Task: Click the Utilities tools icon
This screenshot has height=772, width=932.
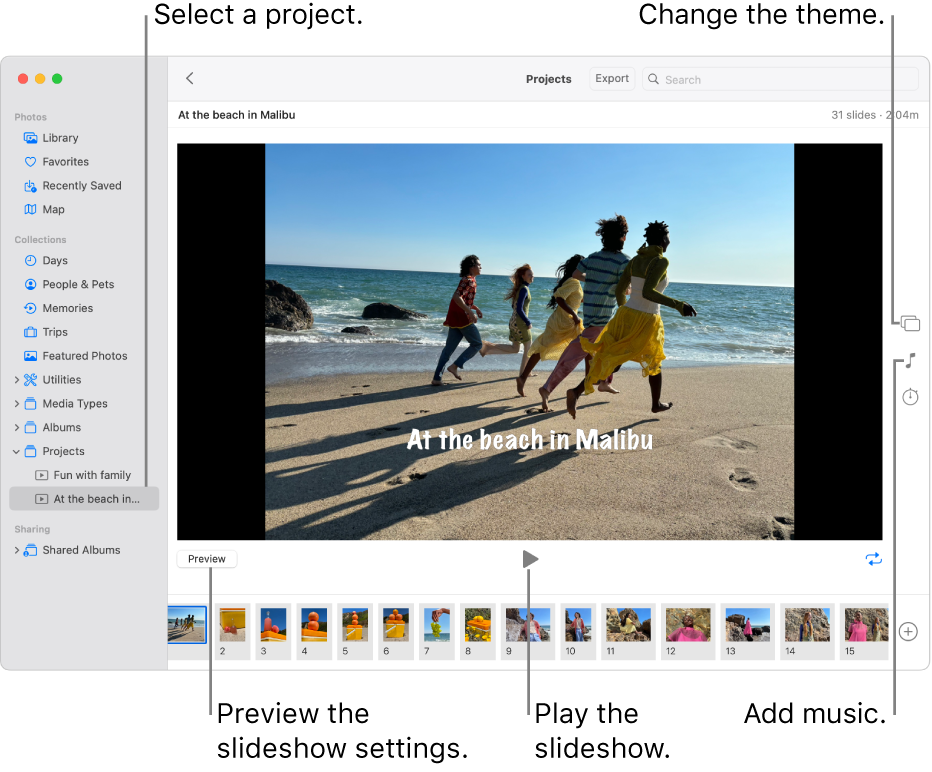Action: click(30, 380)
